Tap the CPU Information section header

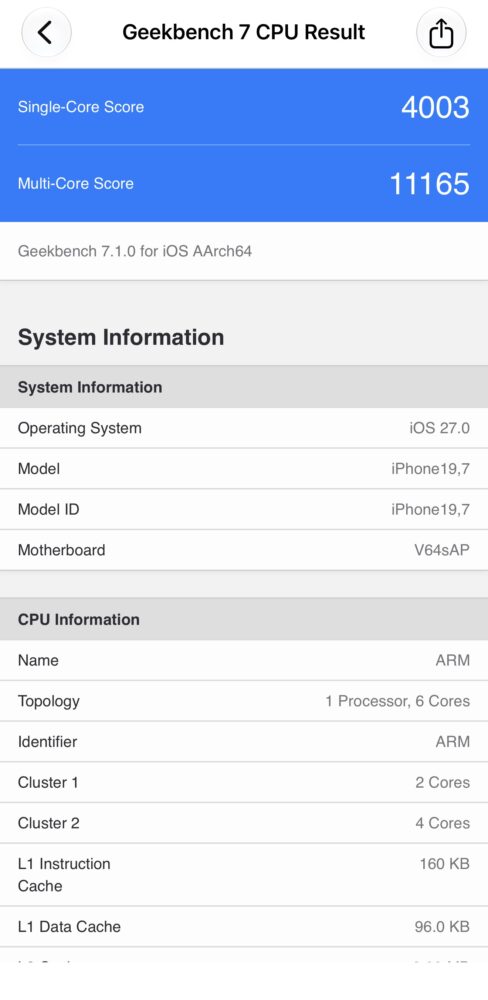point(244,619)
